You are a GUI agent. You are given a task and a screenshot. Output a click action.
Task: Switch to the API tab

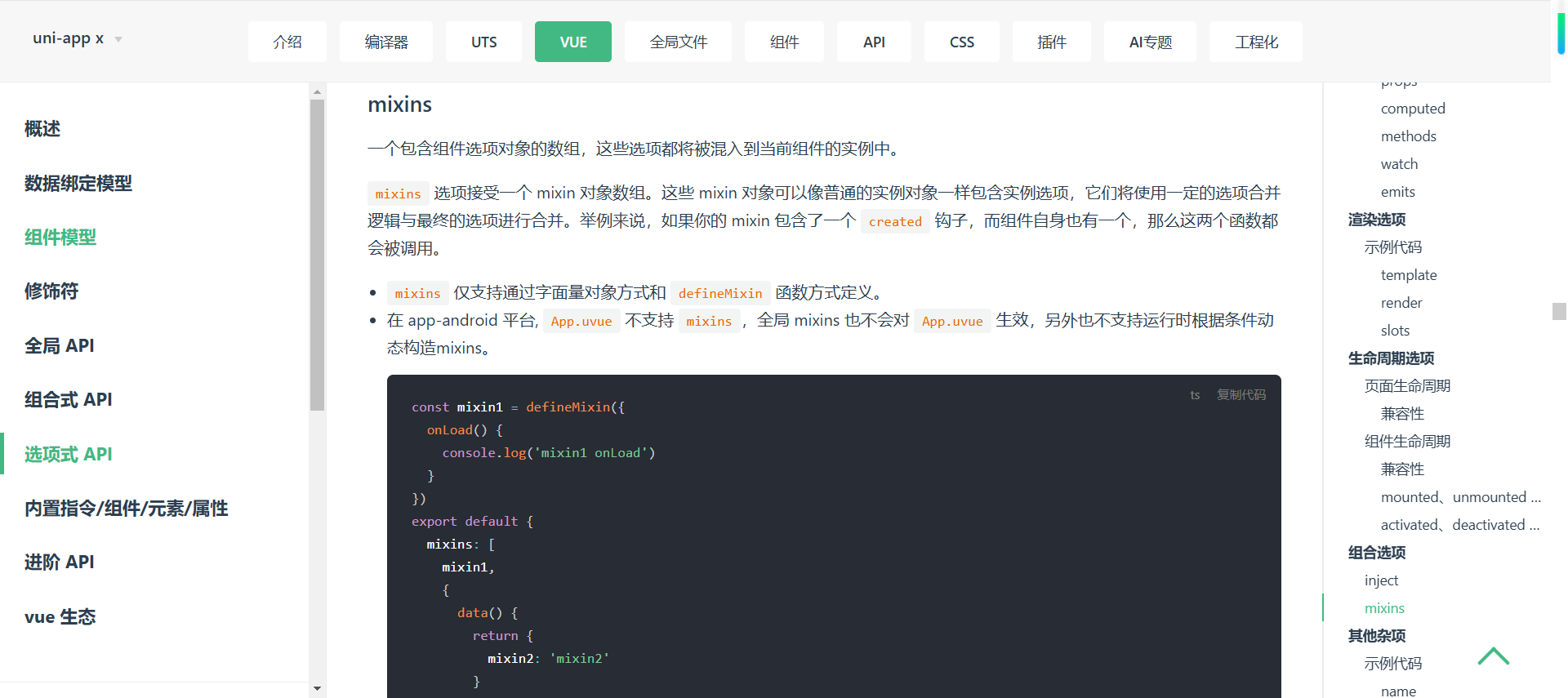coord(874,42)
